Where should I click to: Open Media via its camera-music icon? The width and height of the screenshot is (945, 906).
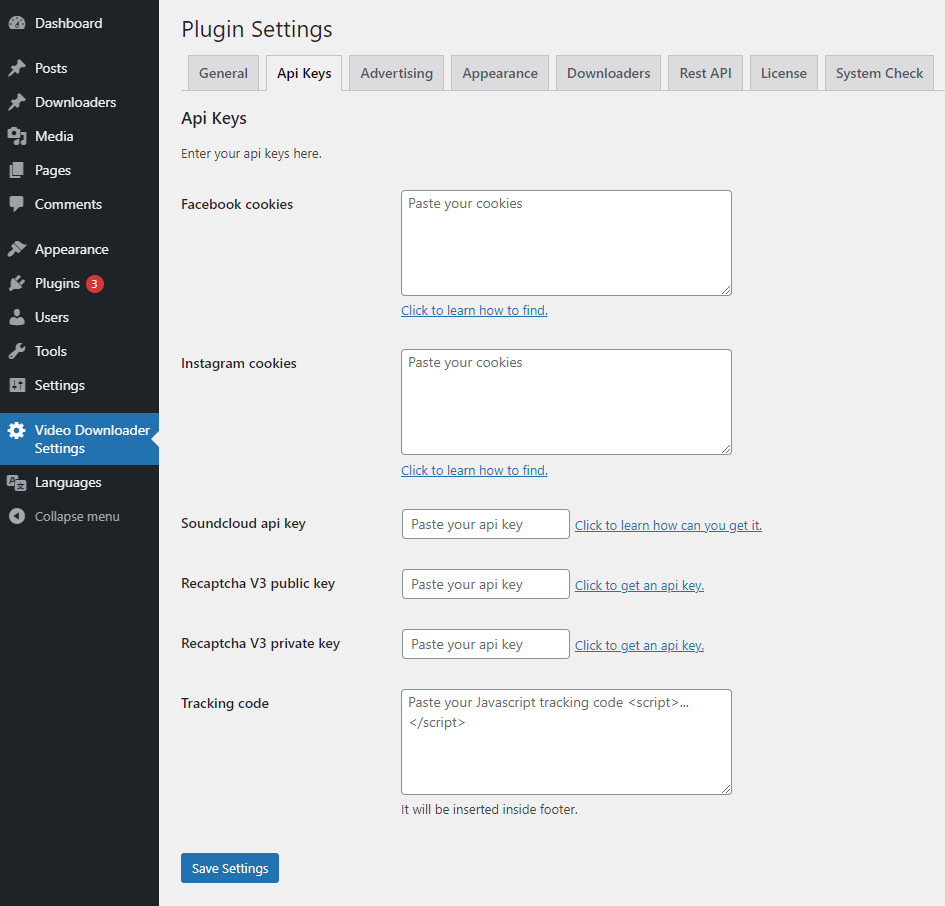coord(17,136)
